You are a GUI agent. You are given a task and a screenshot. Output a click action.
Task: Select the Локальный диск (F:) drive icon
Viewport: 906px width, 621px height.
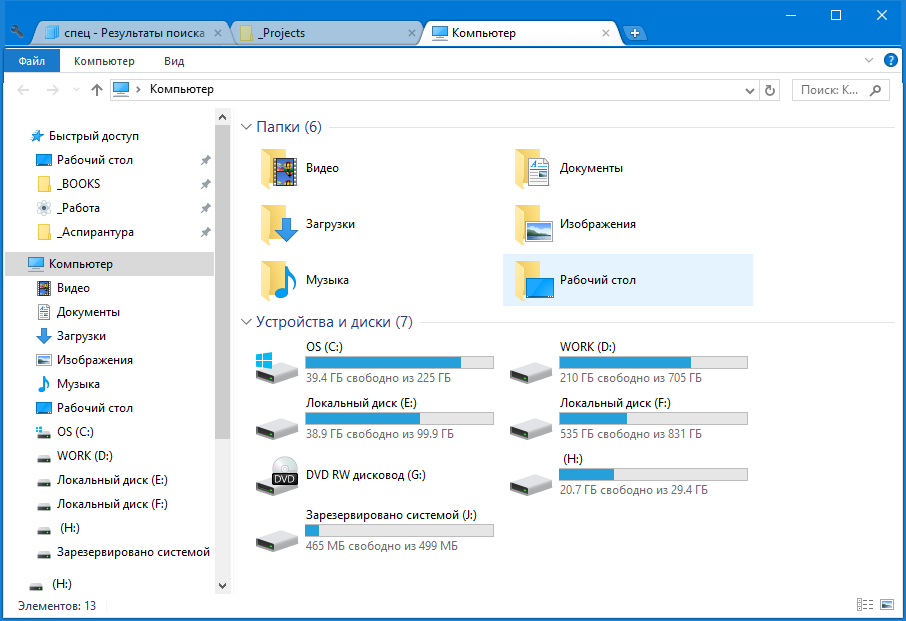tap(530, 427)
